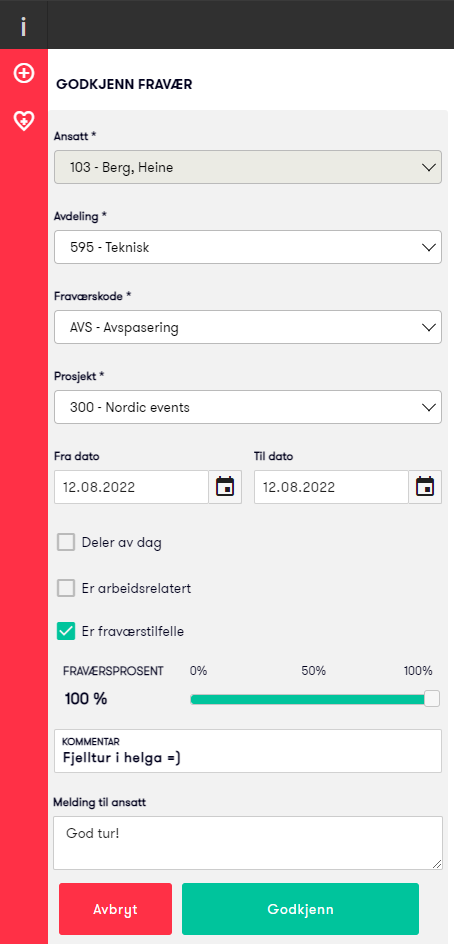Open the Fraværskode dropdown AVS - Avspasering

click(248, 328)
